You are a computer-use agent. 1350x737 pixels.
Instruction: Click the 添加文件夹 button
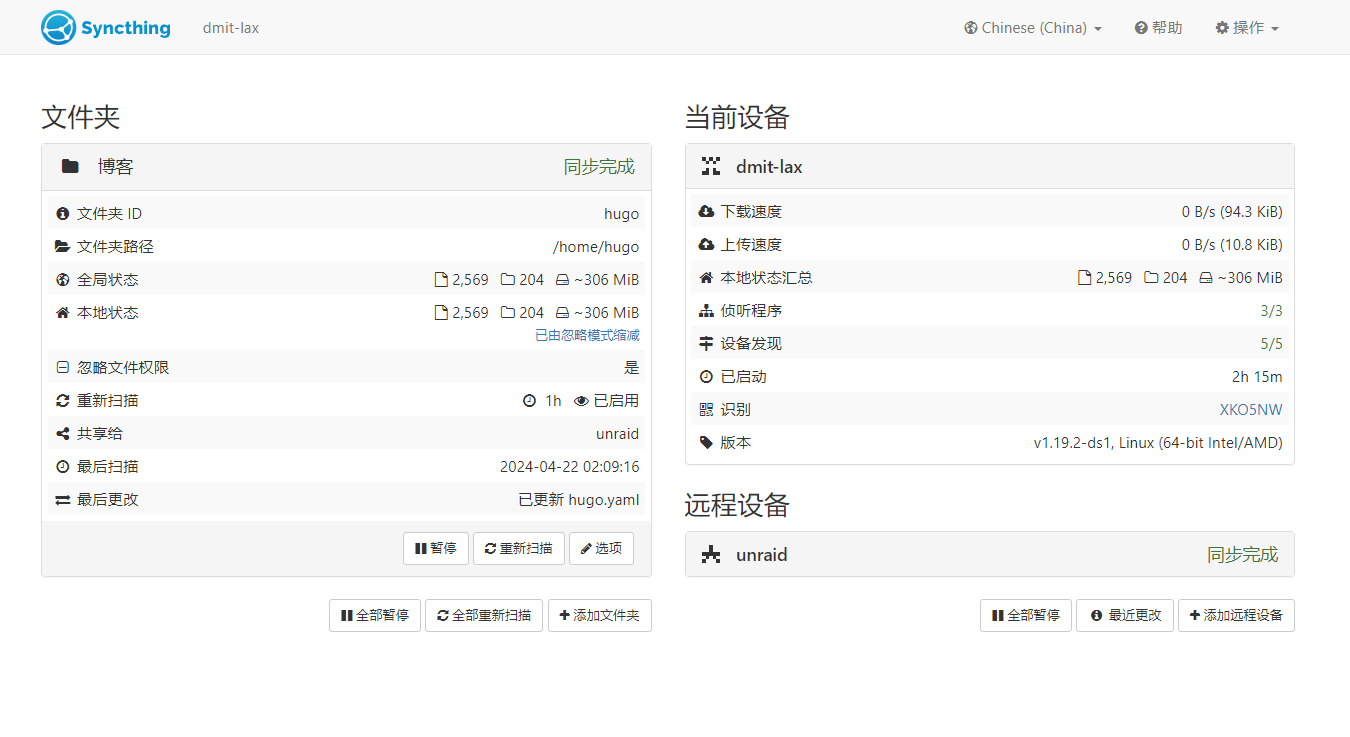600,616
